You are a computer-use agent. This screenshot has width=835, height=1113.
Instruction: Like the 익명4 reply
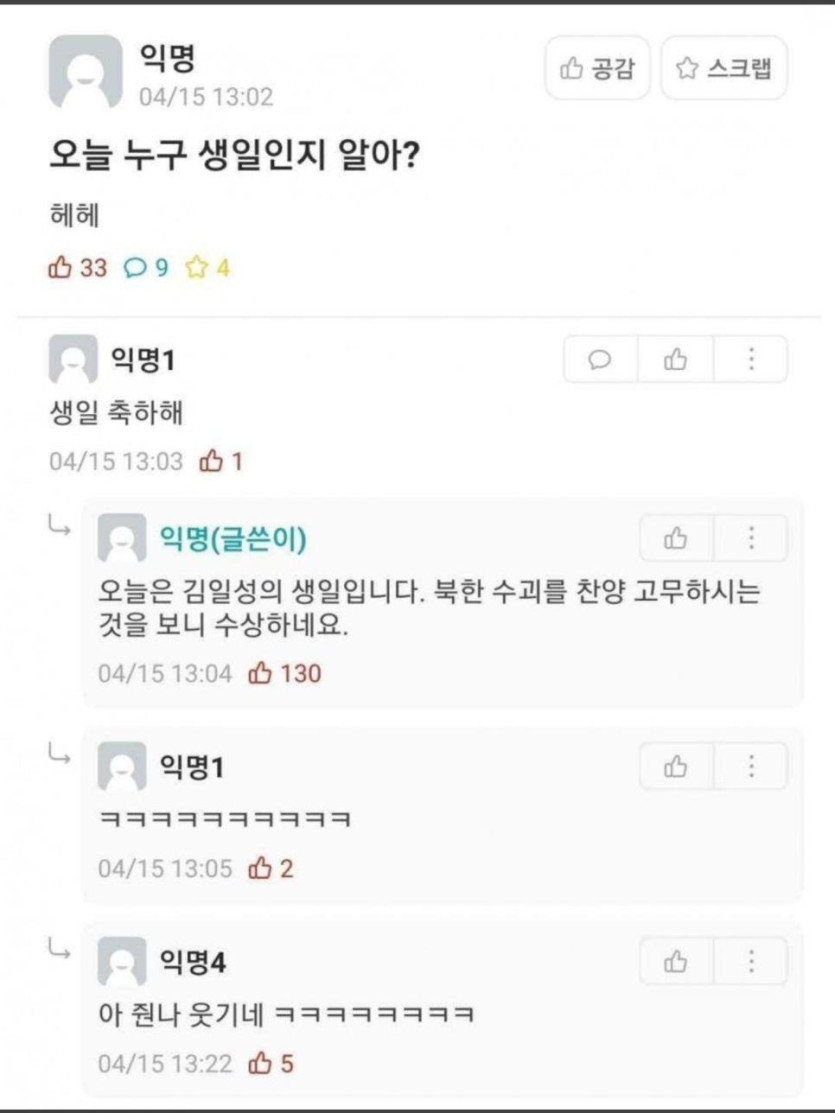(x=676, y=962)
